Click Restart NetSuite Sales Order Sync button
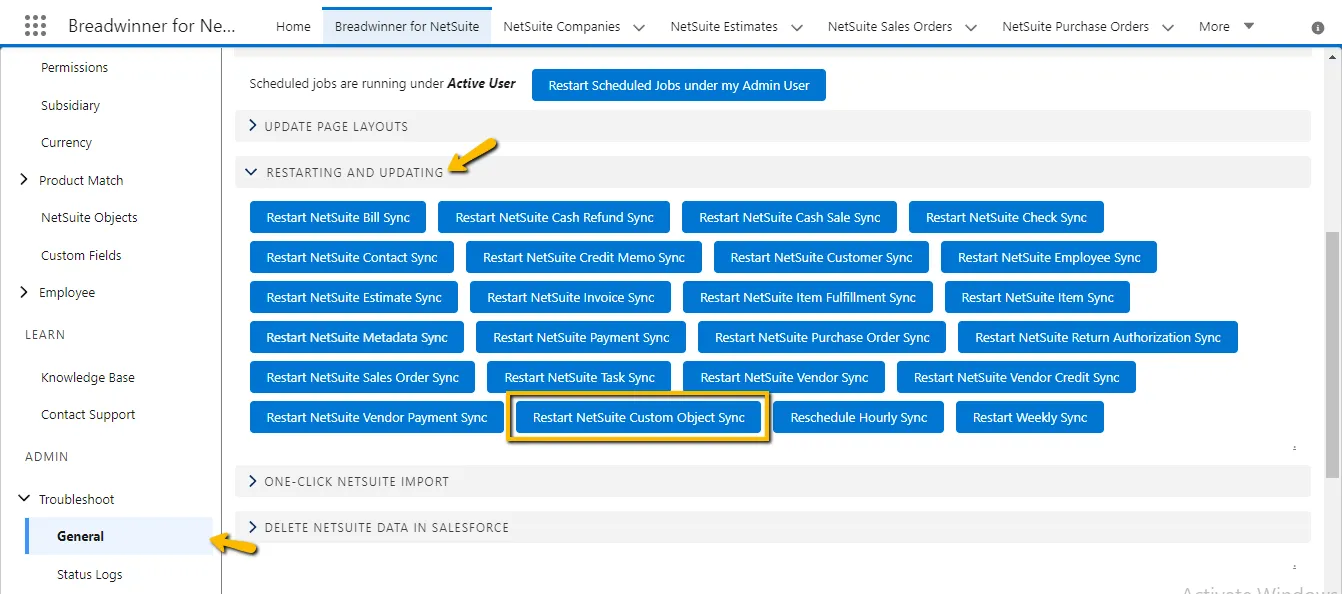The width and height of the screenshot is (1342, 594). (363, 377)
